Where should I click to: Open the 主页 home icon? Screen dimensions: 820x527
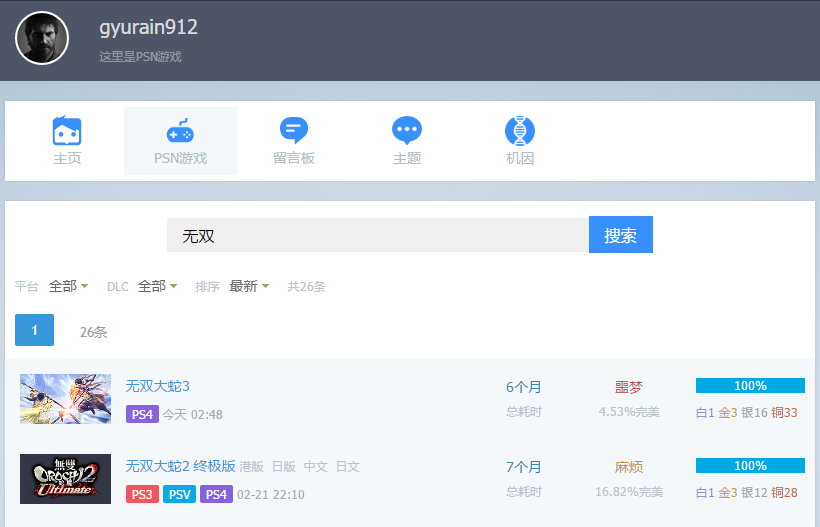(x=67, y=131)
